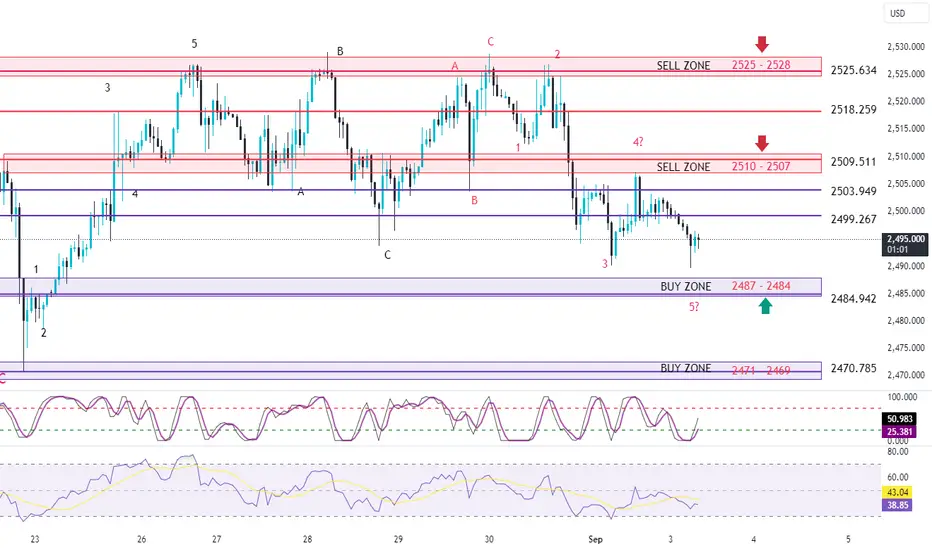Open the USD currency selector
Image resolution: width=932 pixels, height=550 pixels.
(905, 13)
